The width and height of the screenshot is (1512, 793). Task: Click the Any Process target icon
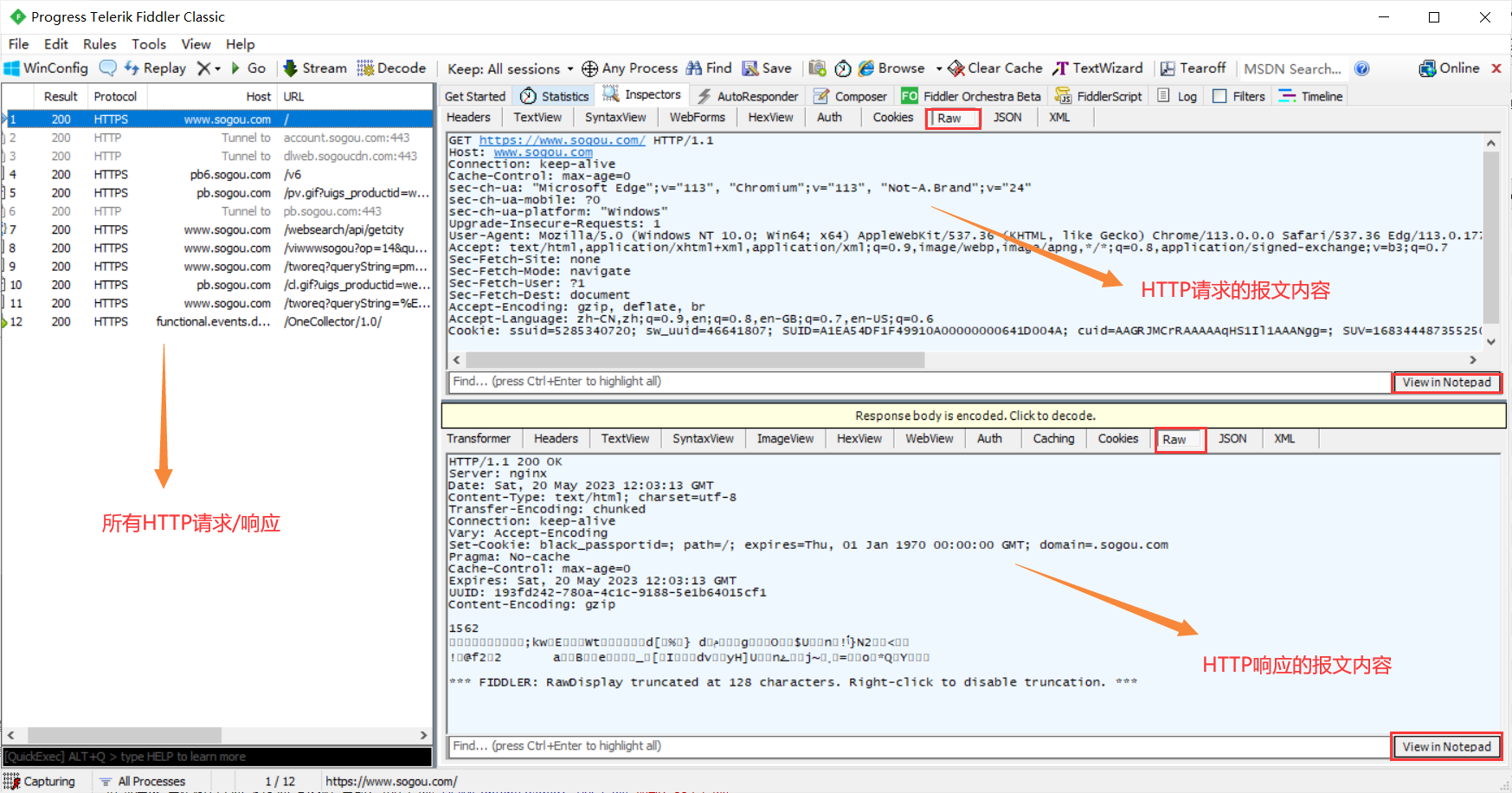(x=589, y=68)
